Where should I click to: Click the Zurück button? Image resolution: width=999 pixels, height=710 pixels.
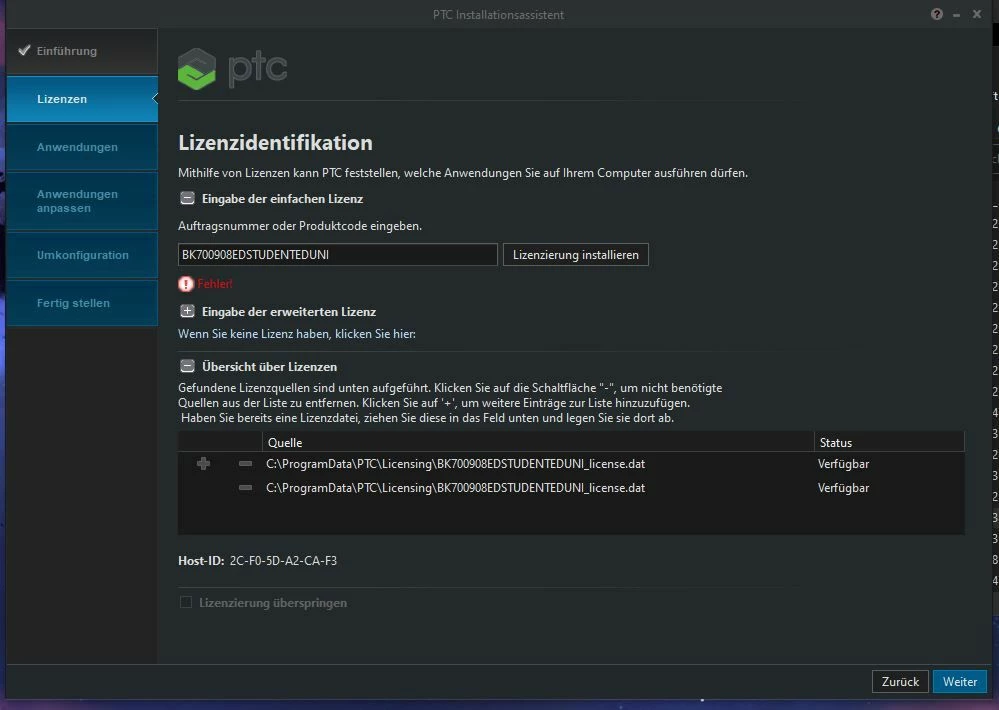click(900, 681)
